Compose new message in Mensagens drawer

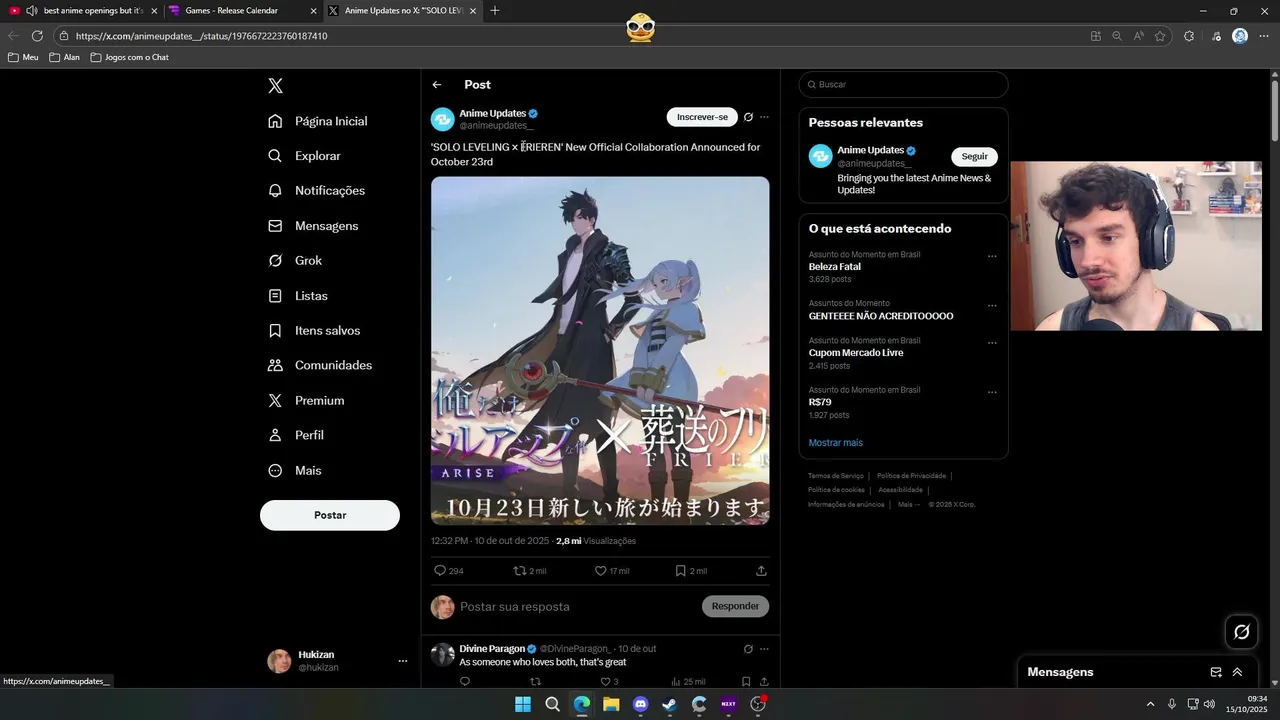(x=1216, y=672)
